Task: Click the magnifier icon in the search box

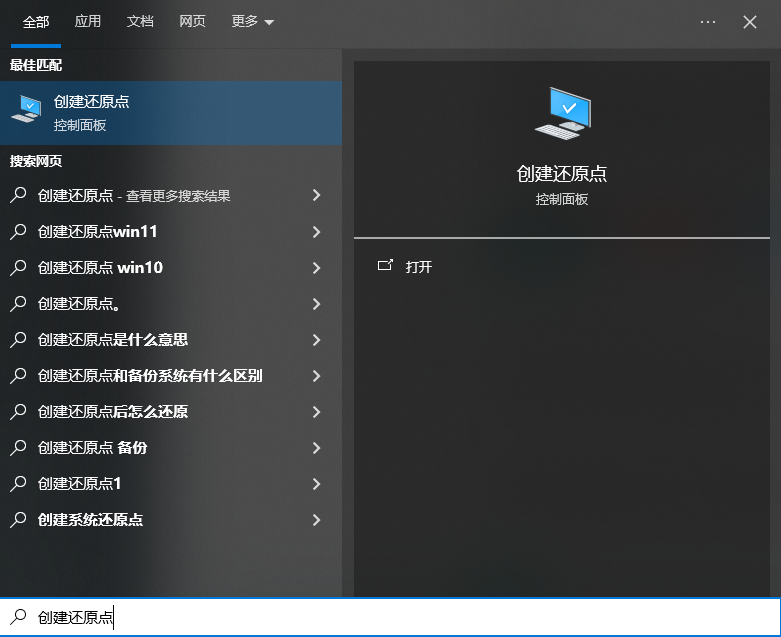Action: click(x=18, y=617)
